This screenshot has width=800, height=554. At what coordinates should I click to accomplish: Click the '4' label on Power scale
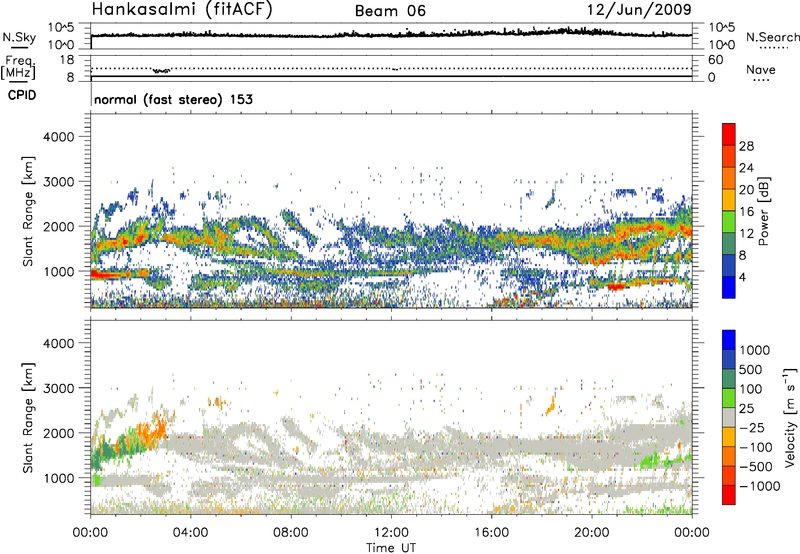tap(743, 277)
